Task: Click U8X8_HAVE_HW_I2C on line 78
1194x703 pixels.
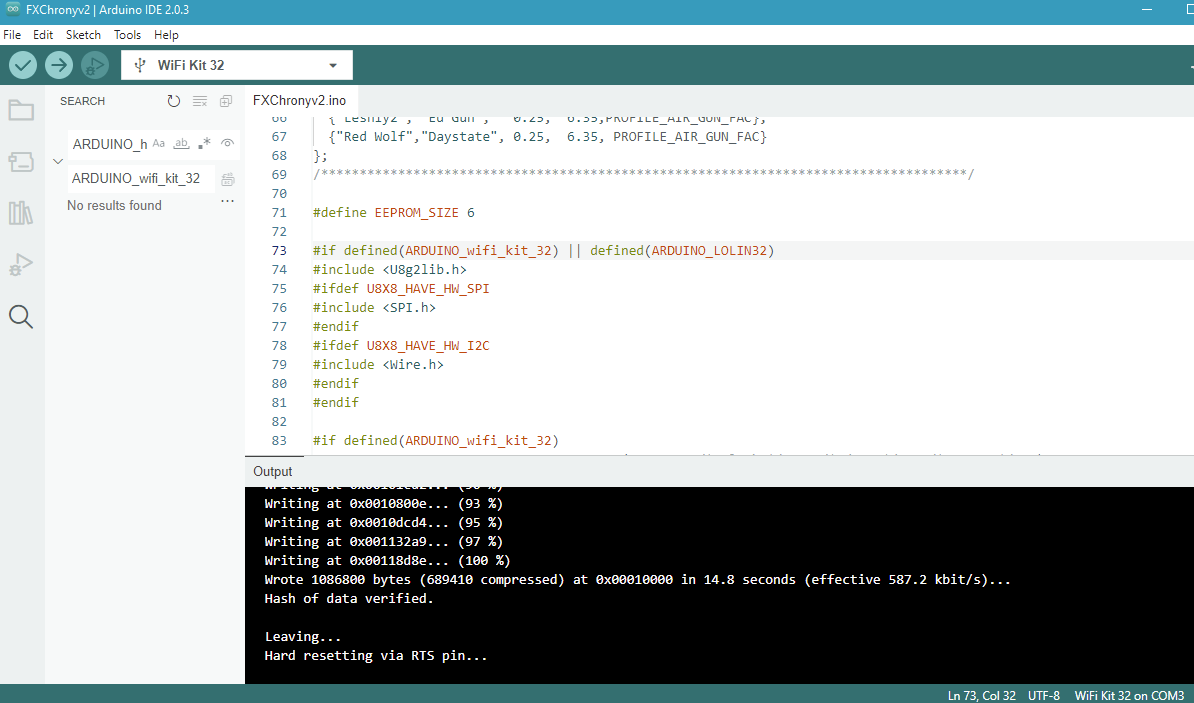Action: 428,346
